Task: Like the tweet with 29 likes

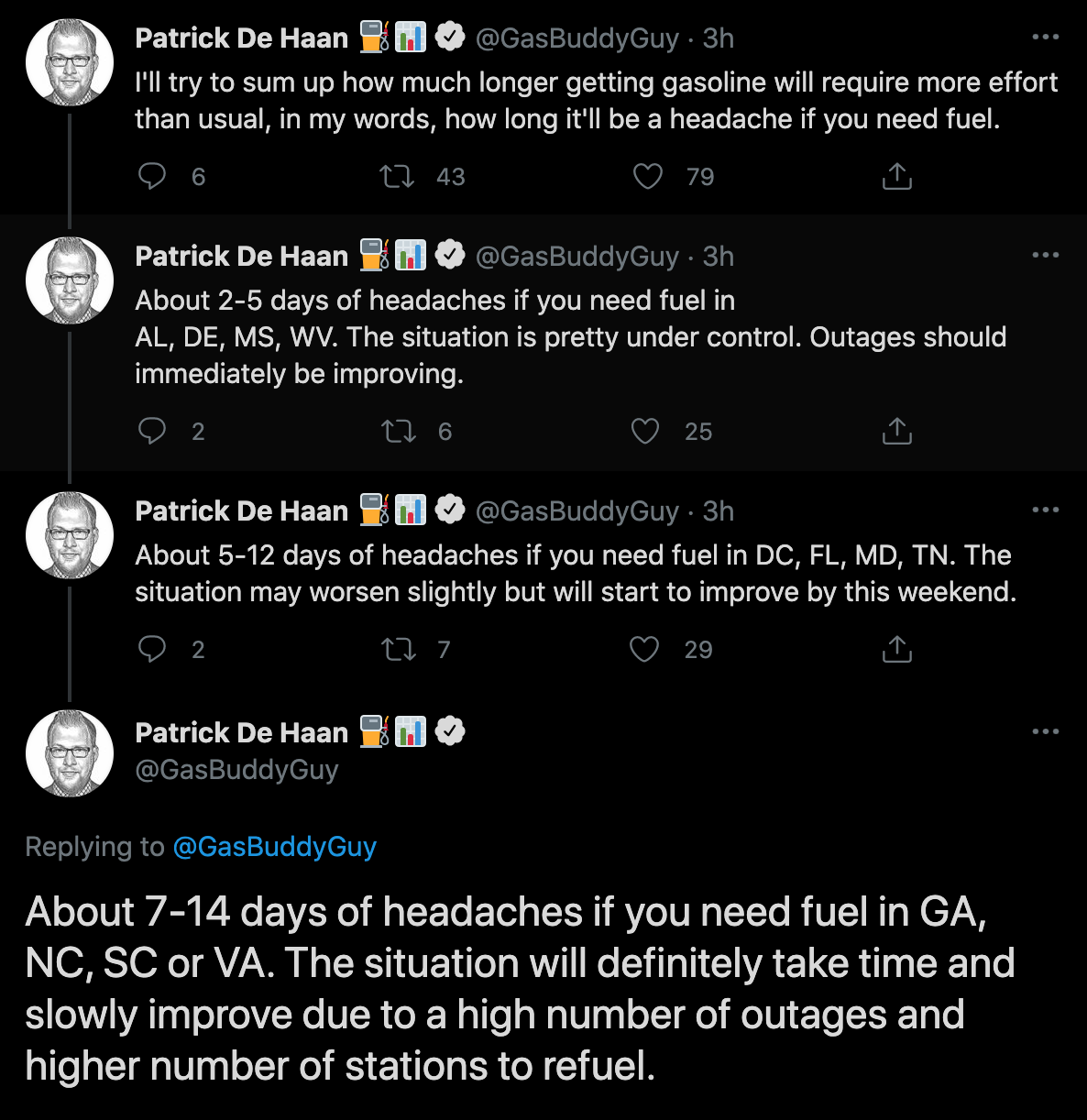Action: click(x=644, y=649)
